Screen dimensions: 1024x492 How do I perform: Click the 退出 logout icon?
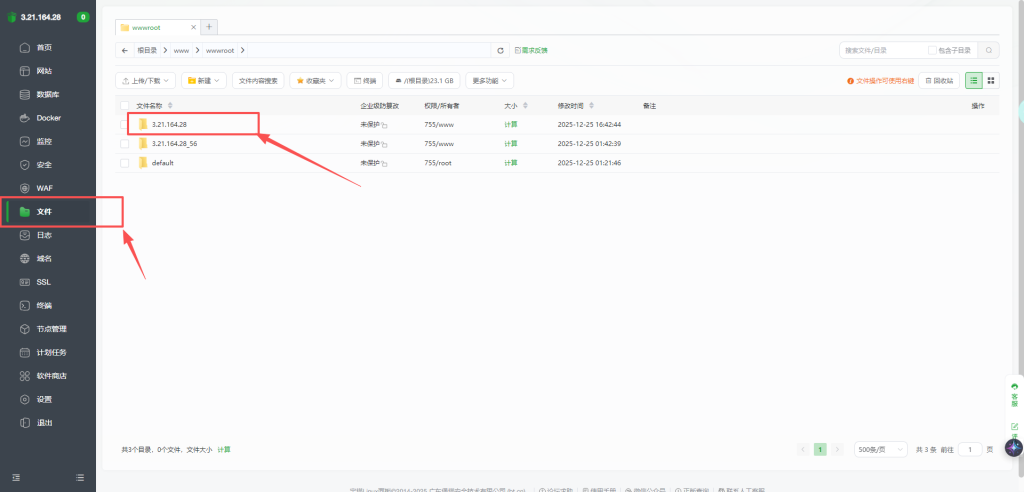pos(25,423)
